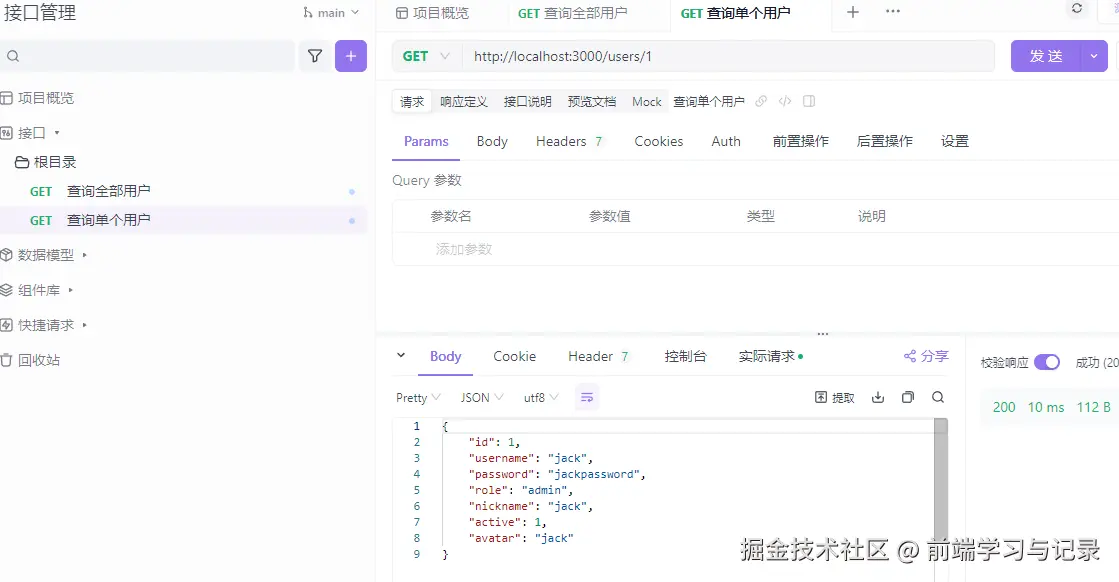Open the code generation icon next to 查询单个用户
This screenshot has height=582, width=1119.
point(785,101)
